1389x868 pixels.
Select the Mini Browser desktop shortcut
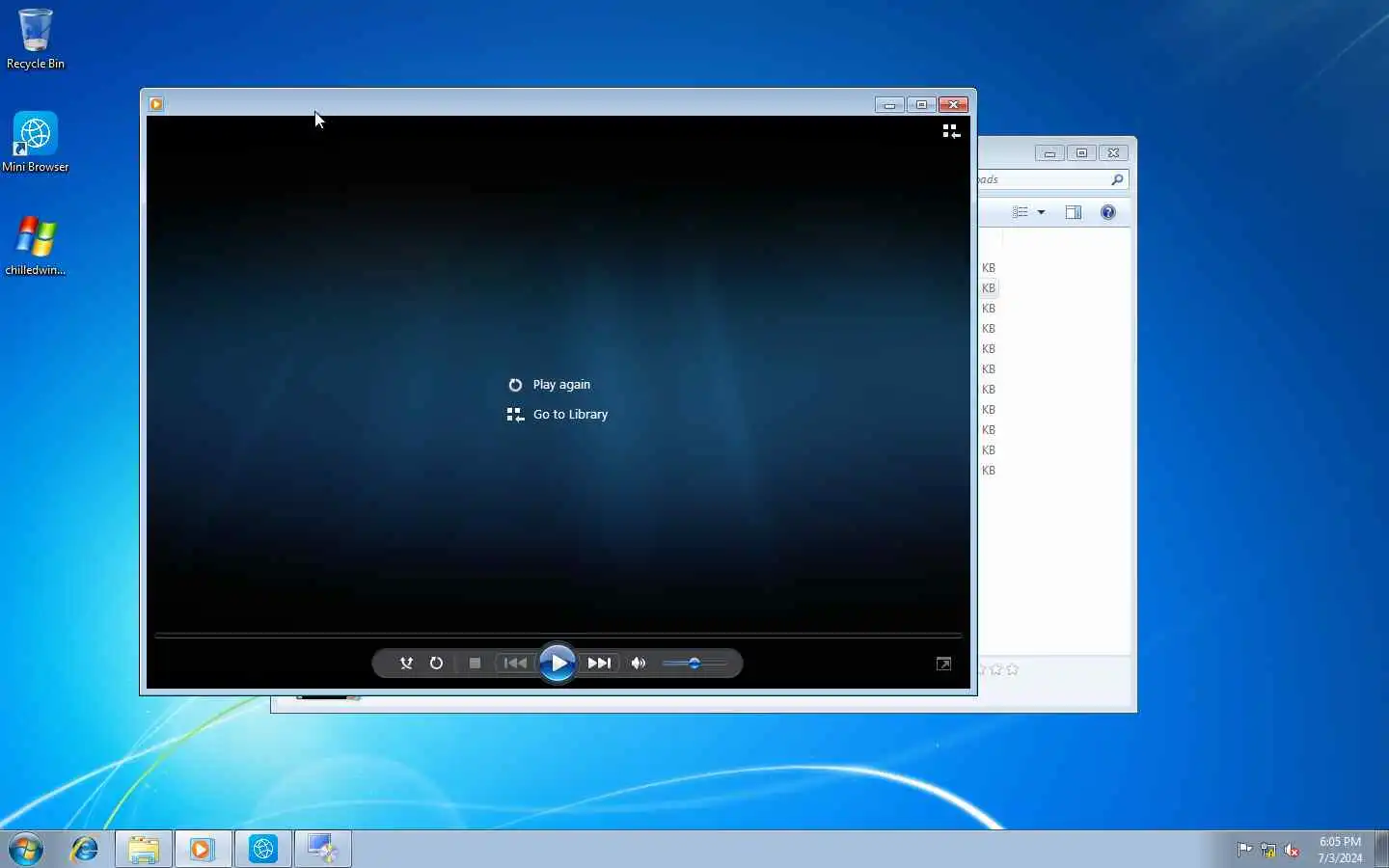36,142
